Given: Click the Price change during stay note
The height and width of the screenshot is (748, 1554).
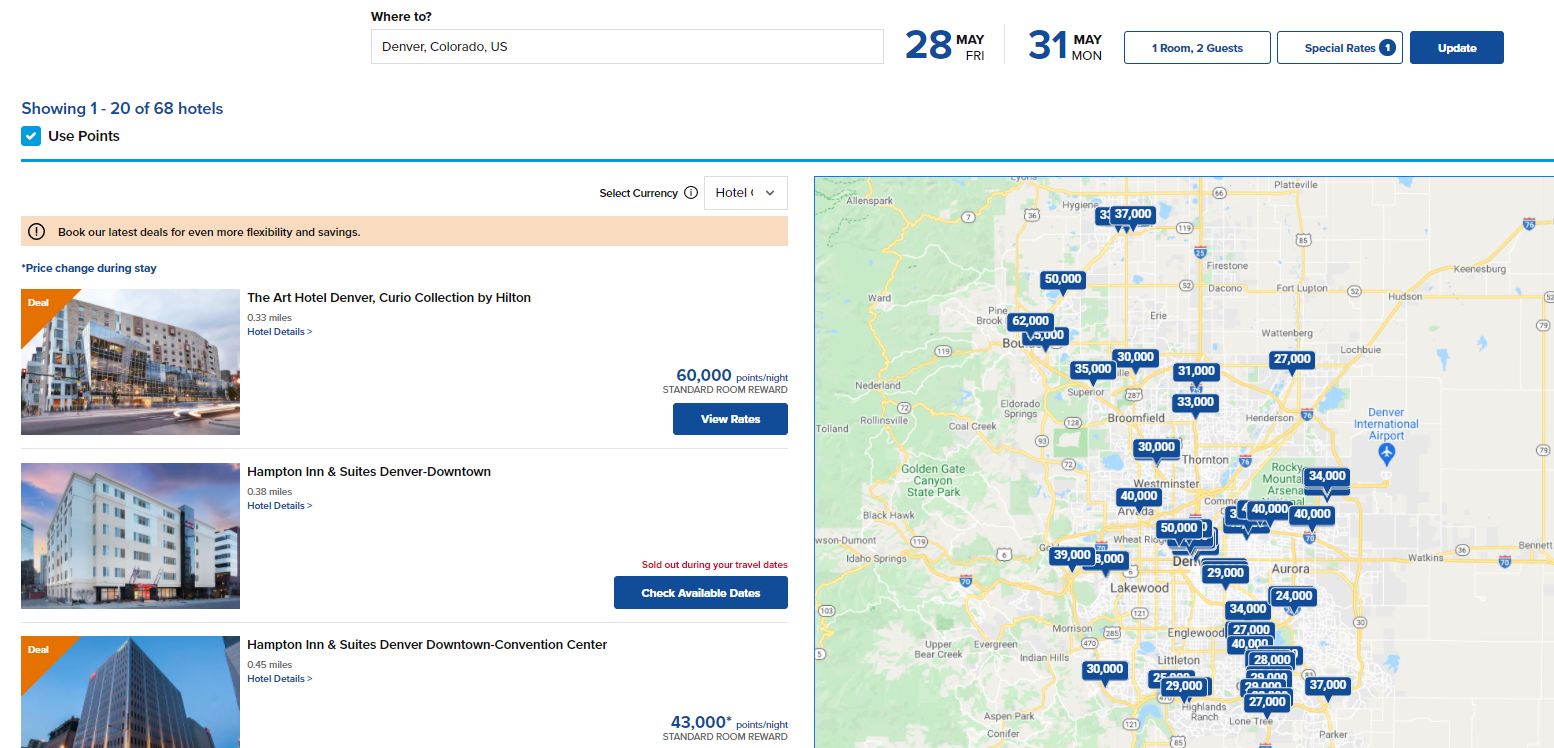Looking at the screenshot, I should (89, 268).
